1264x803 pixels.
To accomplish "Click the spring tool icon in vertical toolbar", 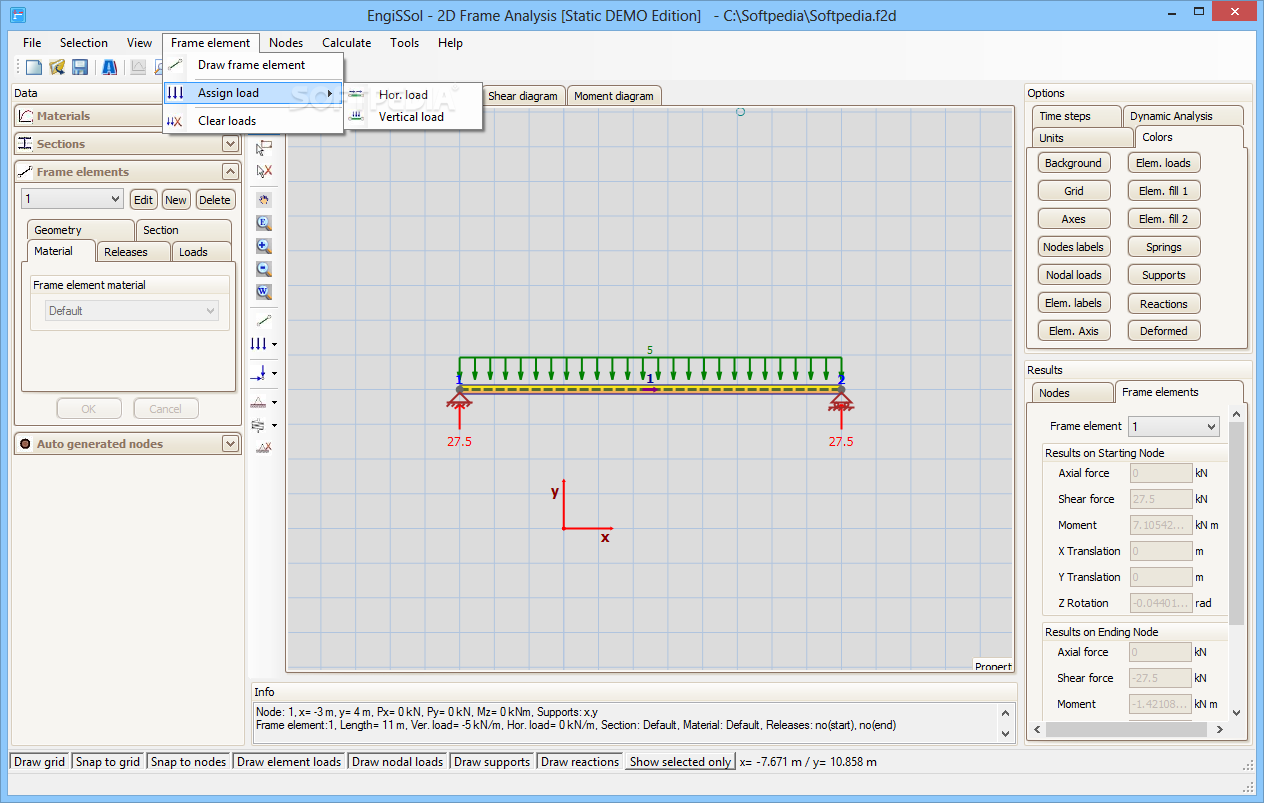I will pos(259,425).
